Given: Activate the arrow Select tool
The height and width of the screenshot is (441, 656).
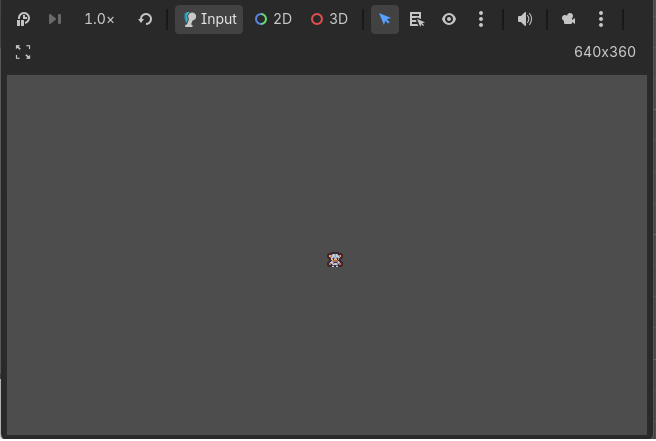Looking at the screenshot, I should (385, 19).
